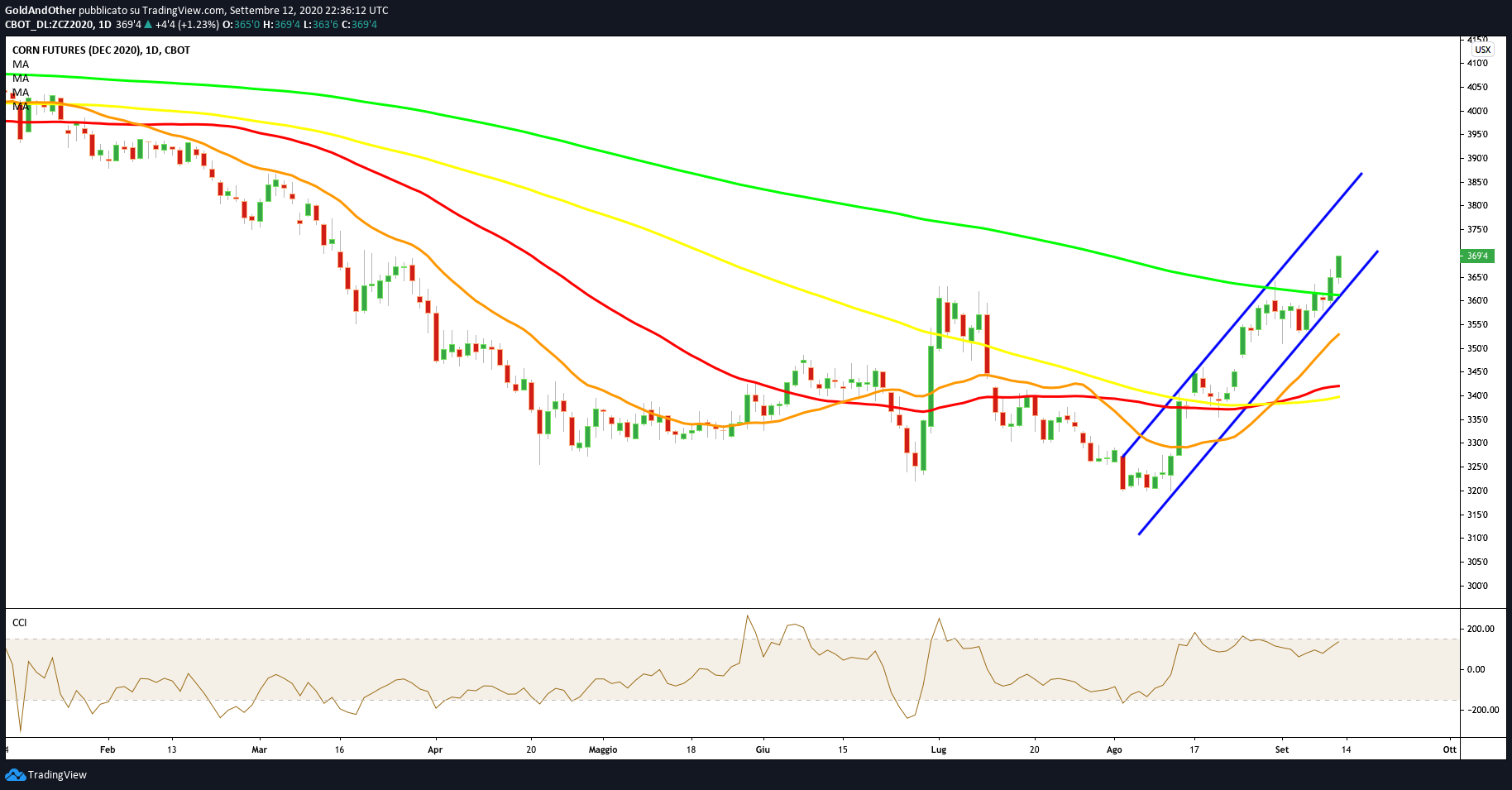1512x790 pixels.
Task: Click the 350'0 price axis label
Action: click(1477, 348)
